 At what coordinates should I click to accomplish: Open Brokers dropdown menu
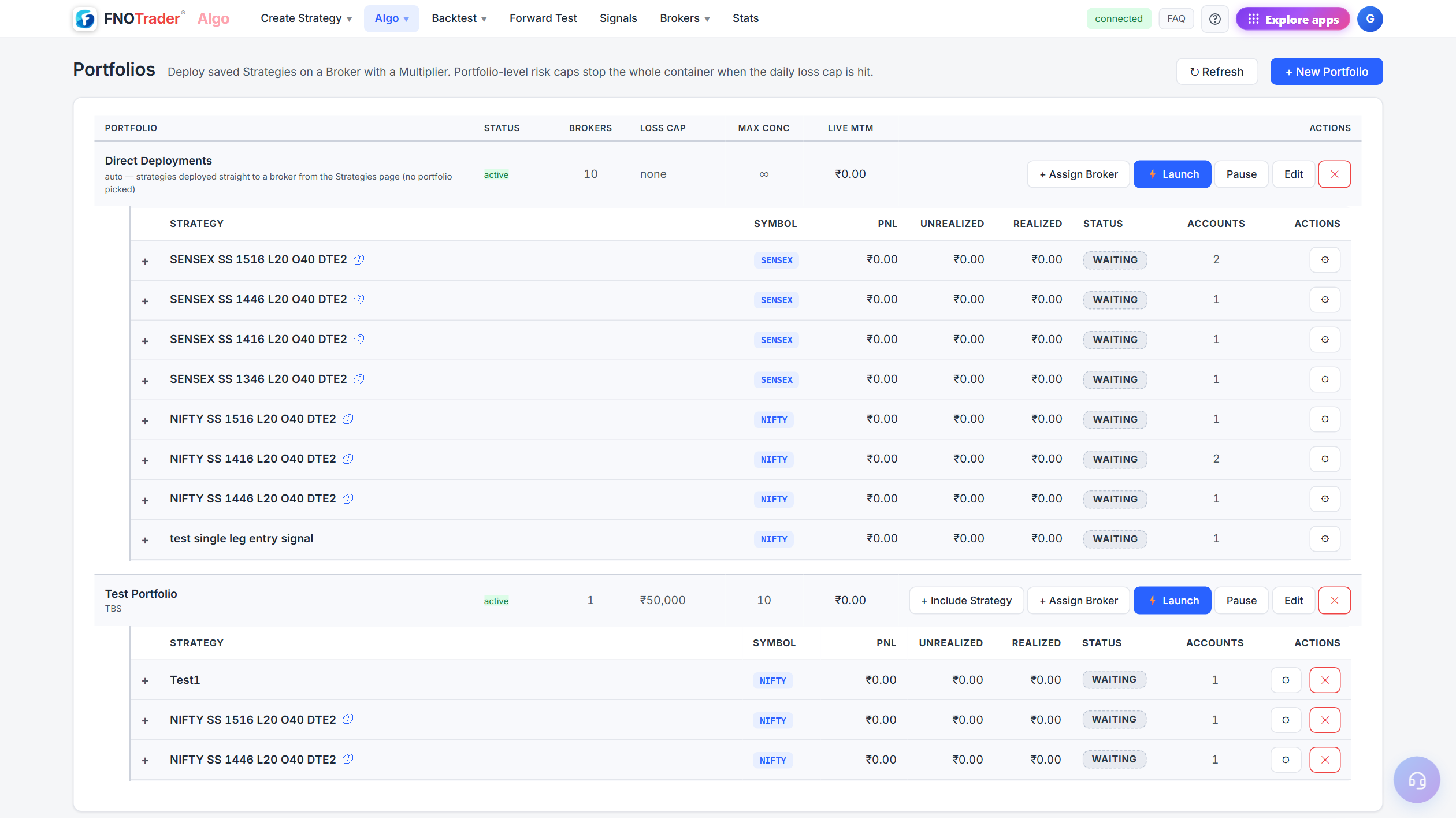pos(685,18)
